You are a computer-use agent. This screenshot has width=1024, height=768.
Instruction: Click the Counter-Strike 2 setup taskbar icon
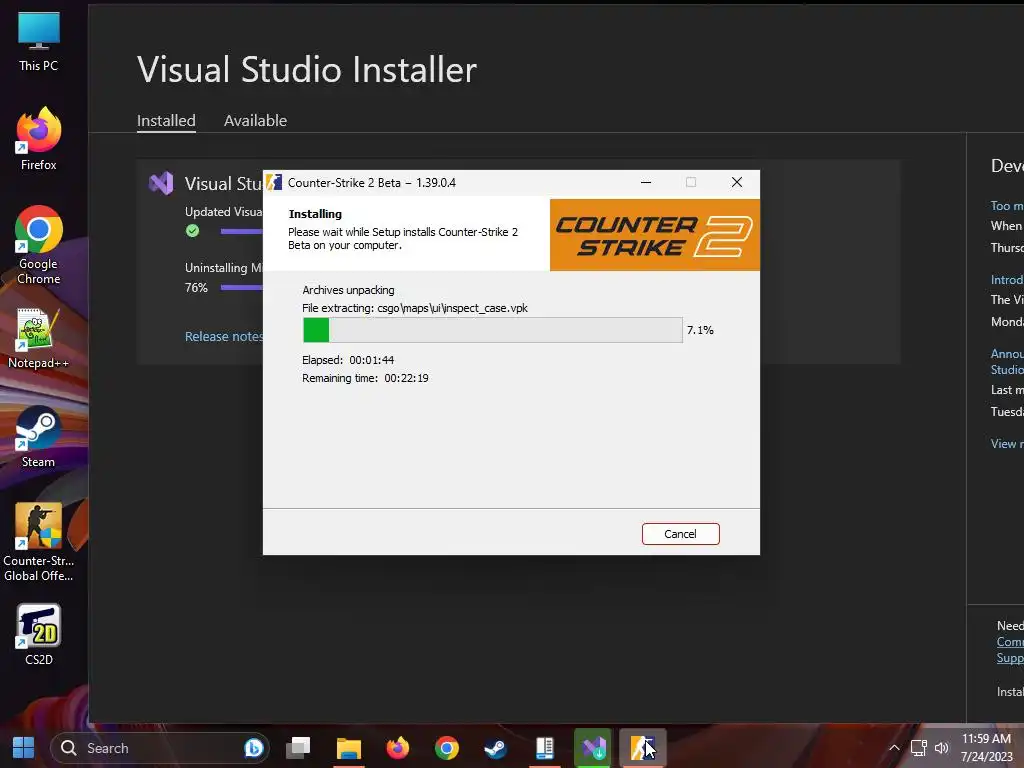(643, 748)
